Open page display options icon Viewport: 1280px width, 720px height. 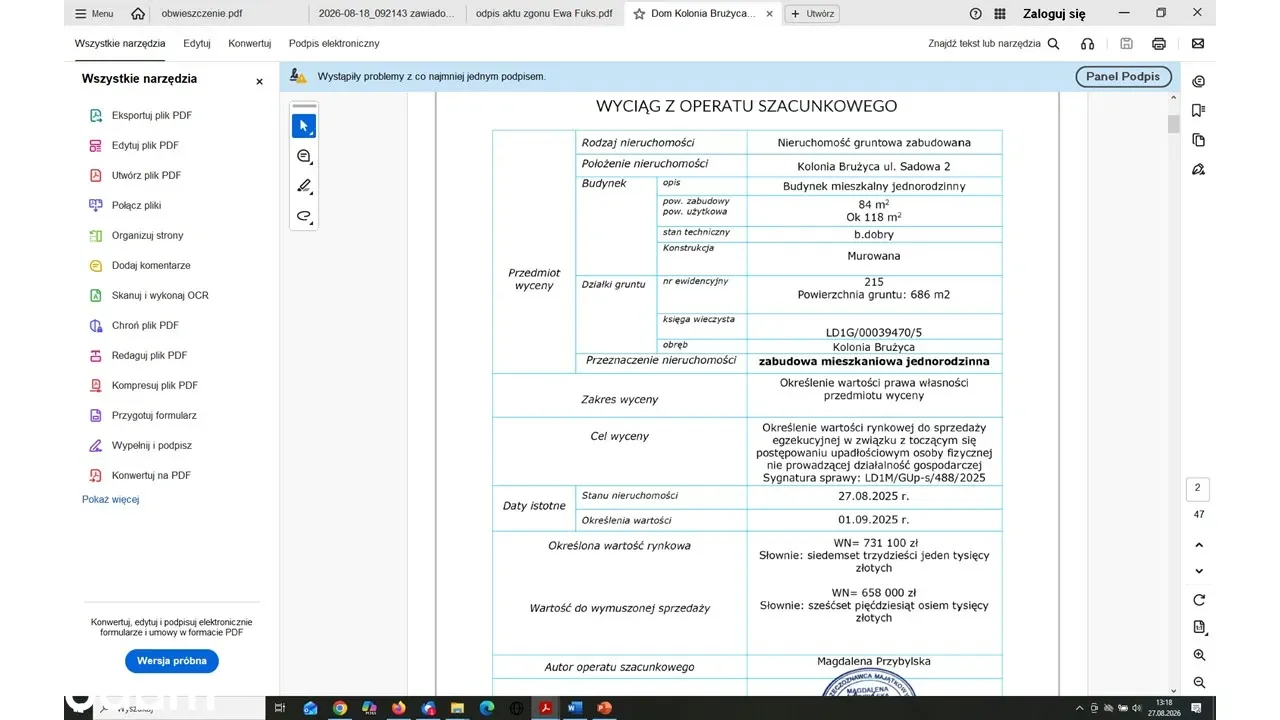[1199, 627]
